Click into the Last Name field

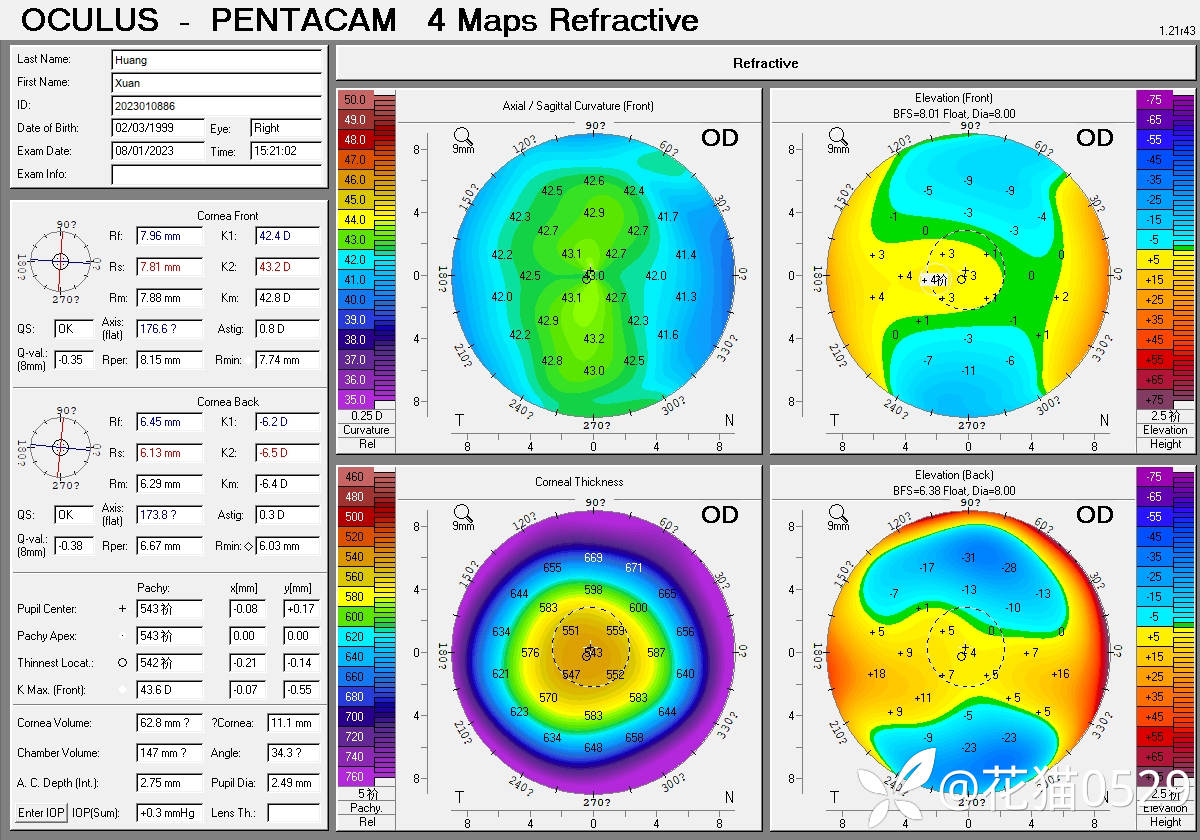point(216,60)
